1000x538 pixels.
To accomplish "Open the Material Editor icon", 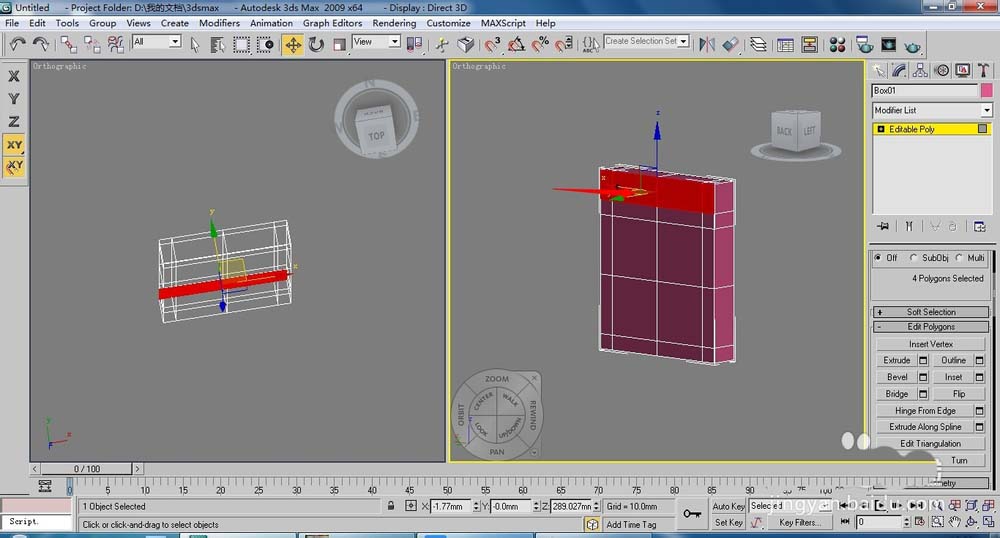I will click(838, 44).
